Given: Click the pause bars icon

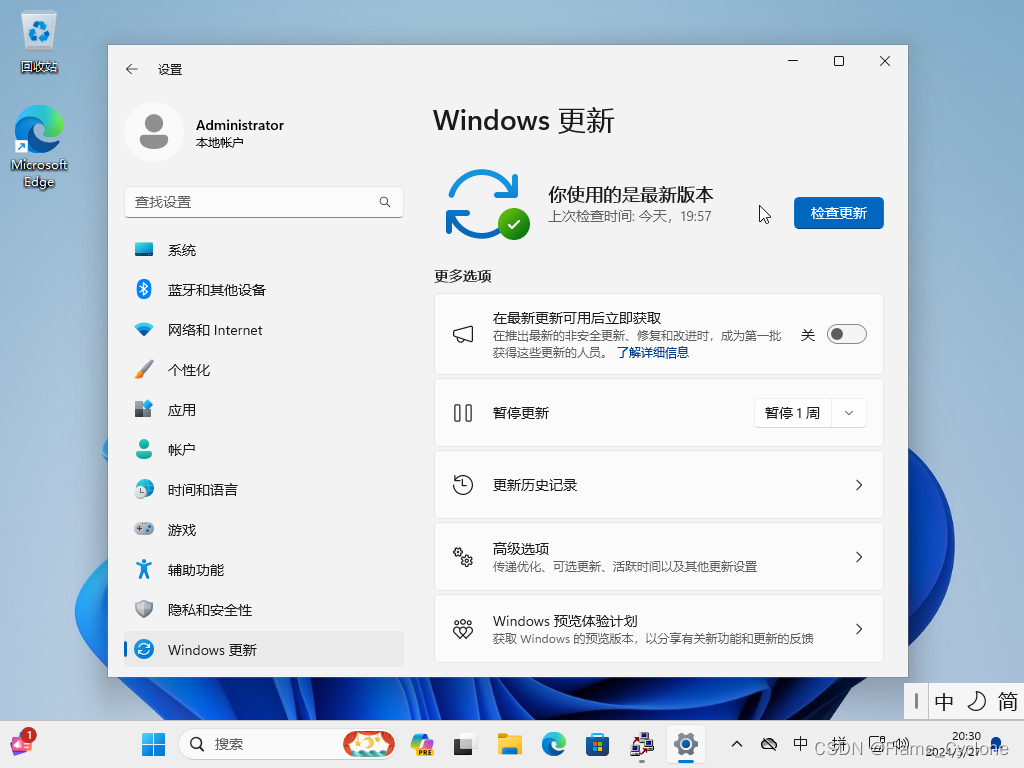Looking at the screenshot, I should 463,413.
